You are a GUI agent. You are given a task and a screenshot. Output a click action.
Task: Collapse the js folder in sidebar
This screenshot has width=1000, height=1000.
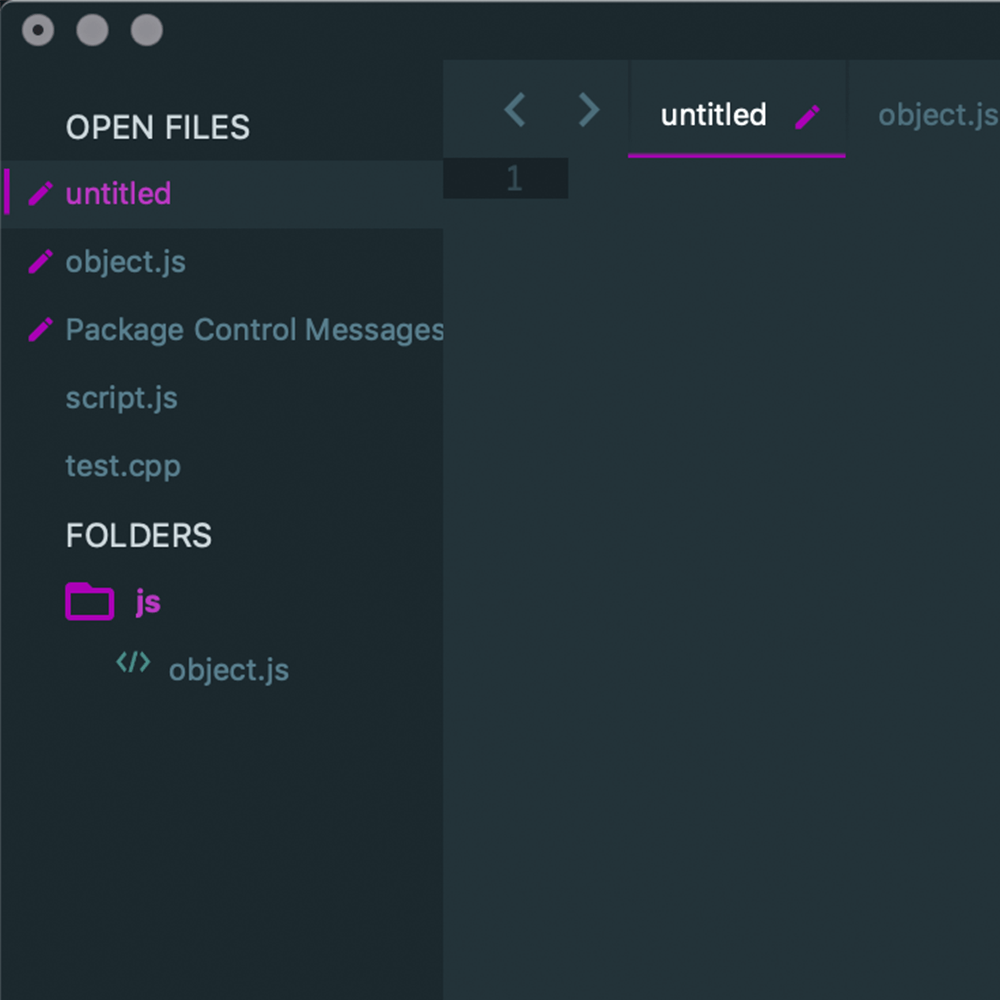tap(89, 601)
